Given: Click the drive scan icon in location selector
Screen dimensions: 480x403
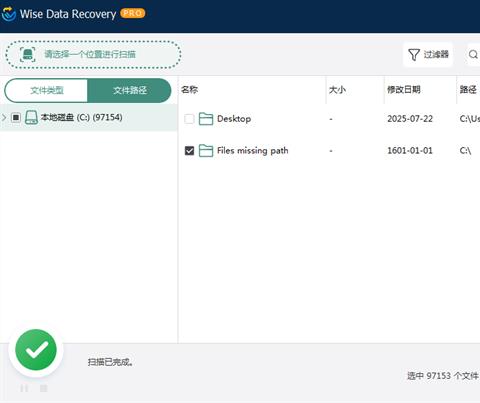Looking at the screenshot, I should [27, 54].
